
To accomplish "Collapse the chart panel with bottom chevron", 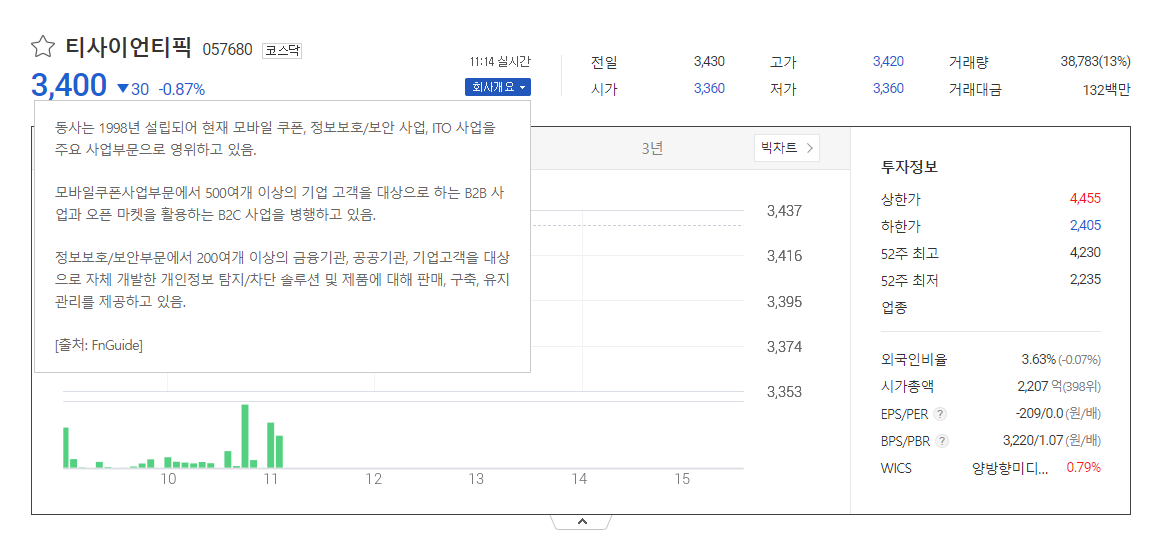I will tap(582, 522).
